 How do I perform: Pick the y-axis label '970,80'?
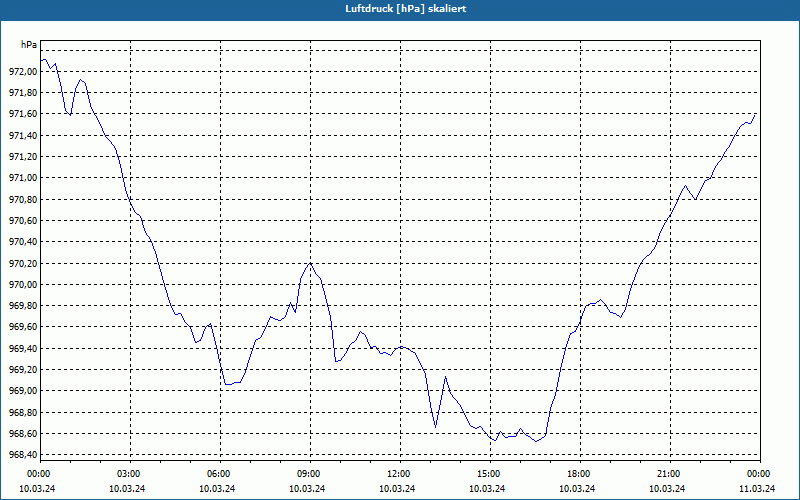pos(23,199)
